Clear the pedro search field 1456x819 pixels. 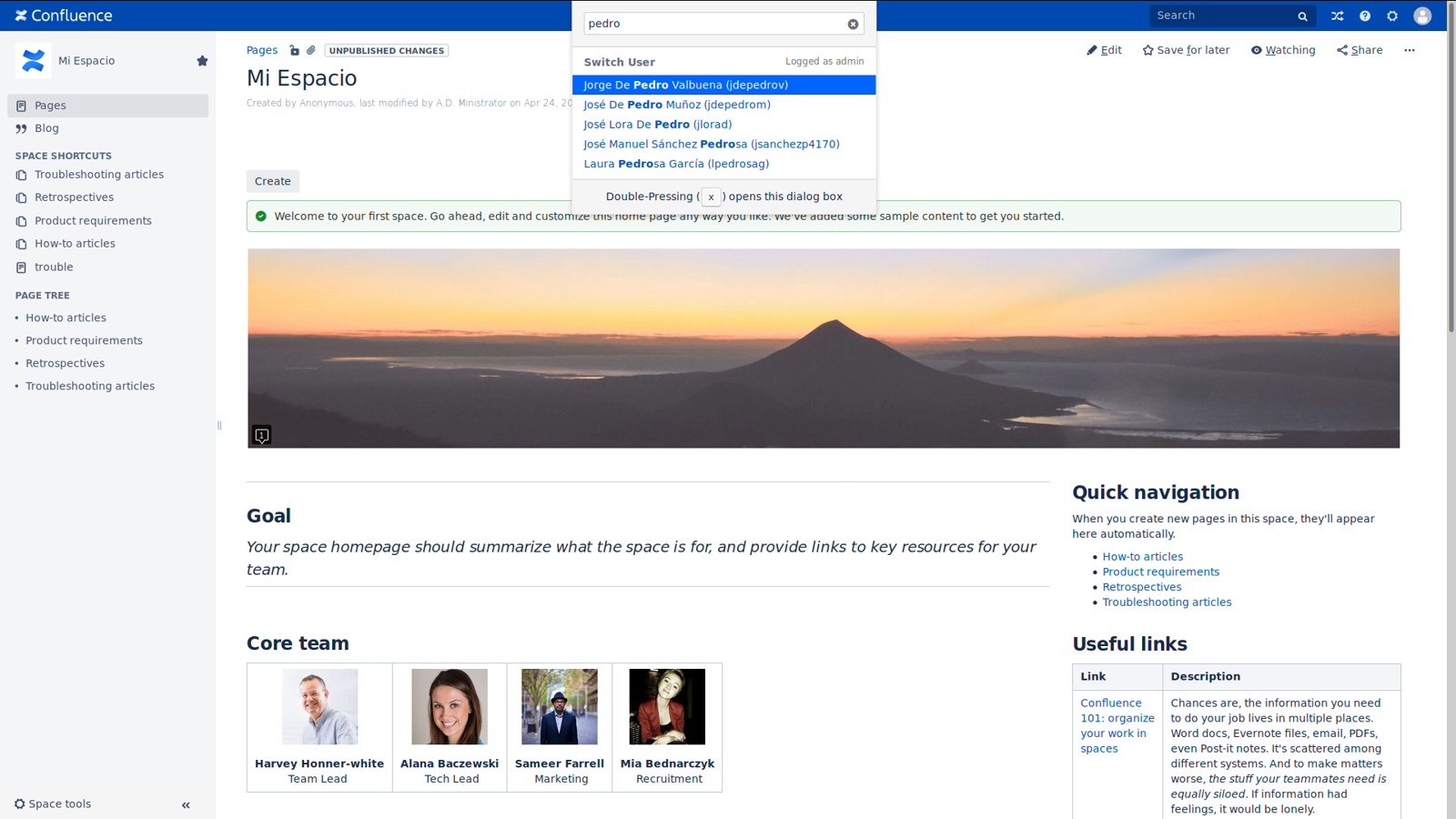[x=853, y=25]
